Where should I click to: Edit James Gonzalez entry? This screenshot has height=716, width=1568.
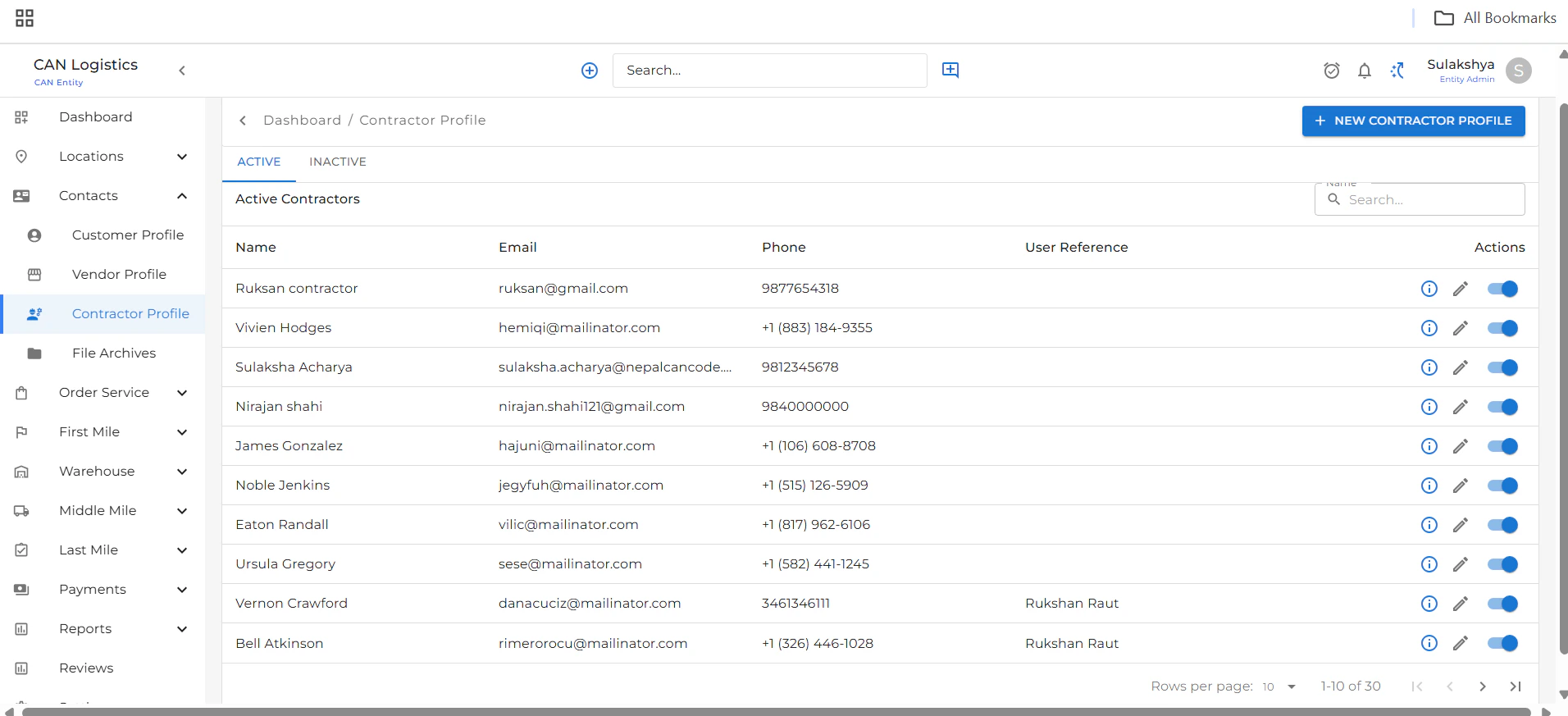coord(1461,446)
